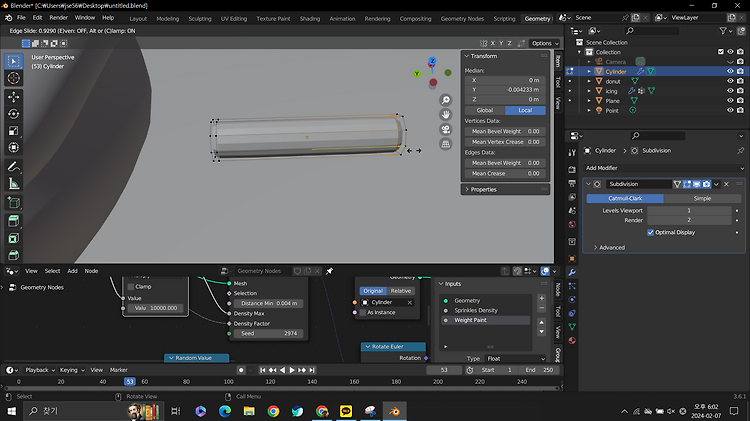Viewport: 750px width, 421px height.
Task: Select Simple subdivision type
Action: [x=702, y=198]
